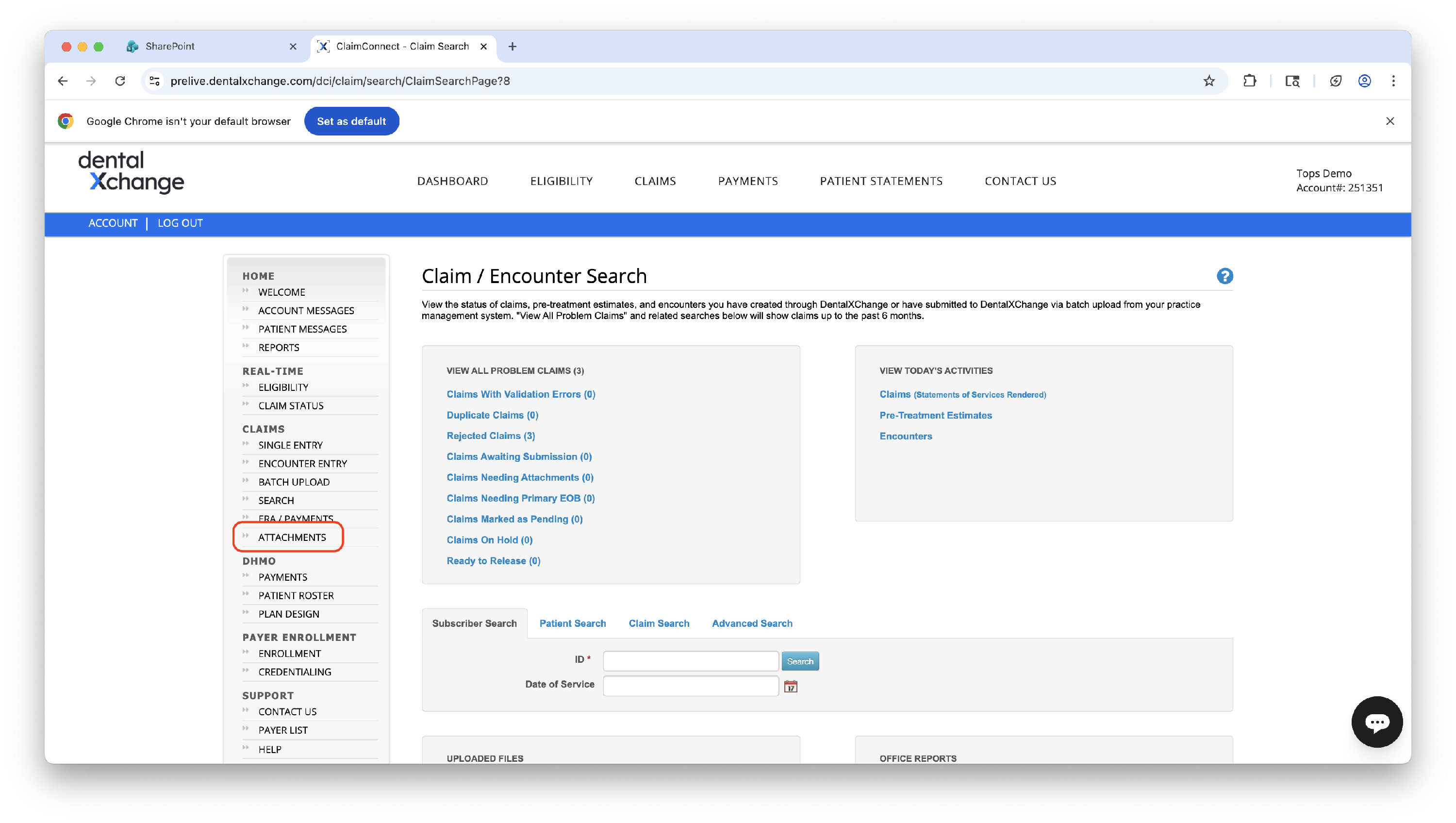Open the live chat bubble

1376,722
